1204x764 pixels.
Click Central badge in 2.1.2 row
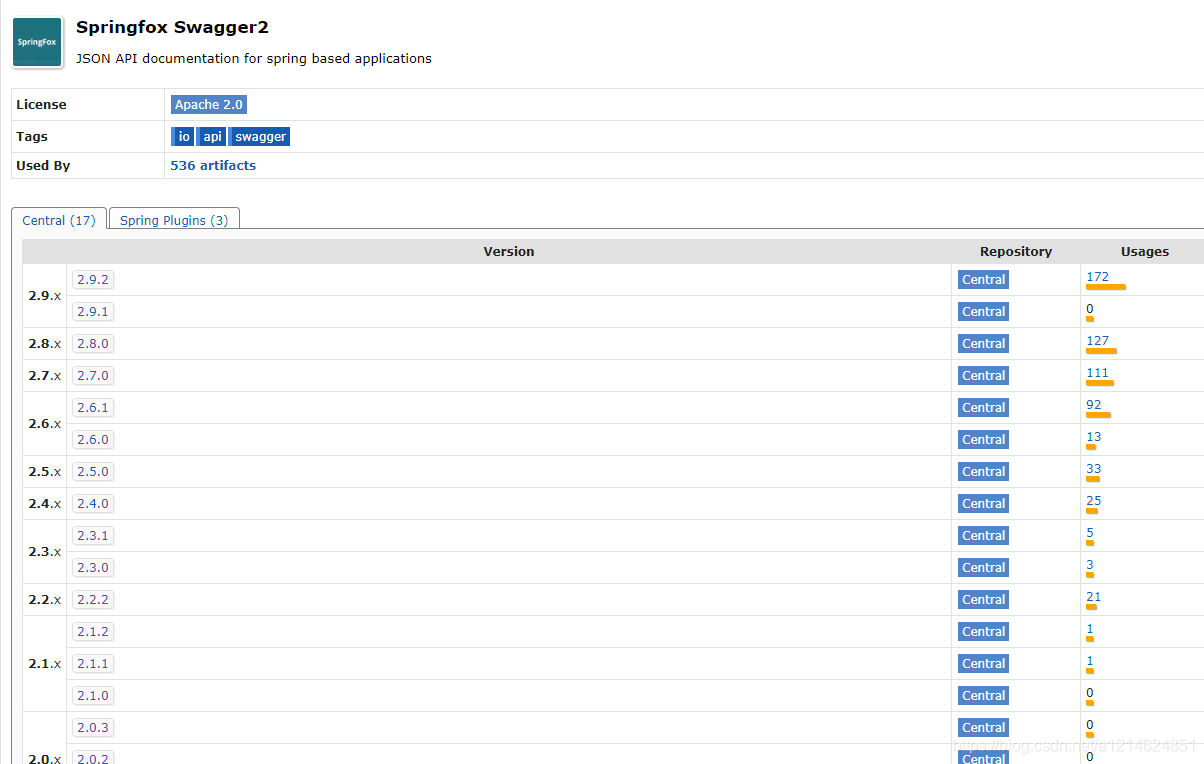983,632
